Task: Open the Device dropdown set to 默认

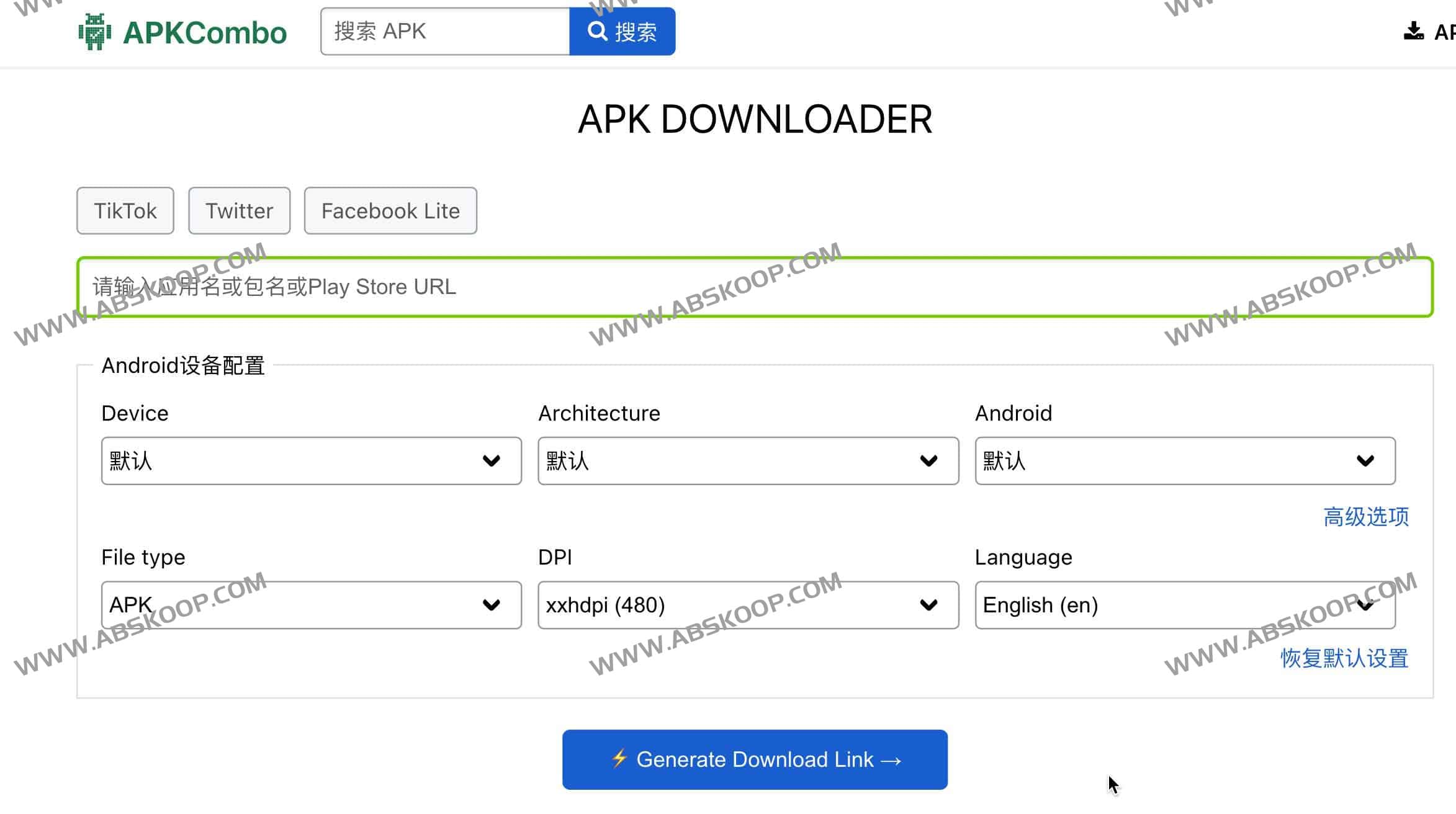Action: [x=310, y=460]
